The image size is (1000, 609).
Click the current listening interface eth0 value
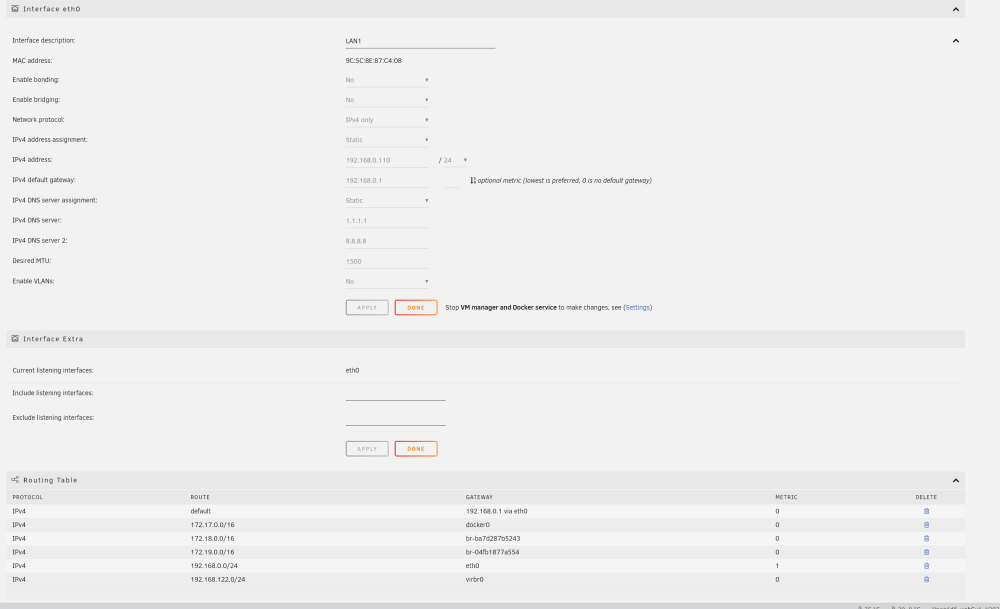pyautogui.click(x=352, y=371)
